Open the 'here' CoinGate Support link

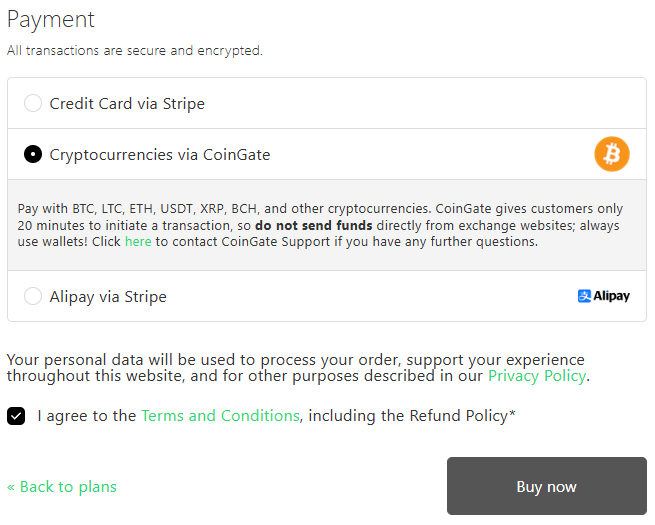point(138,242)
